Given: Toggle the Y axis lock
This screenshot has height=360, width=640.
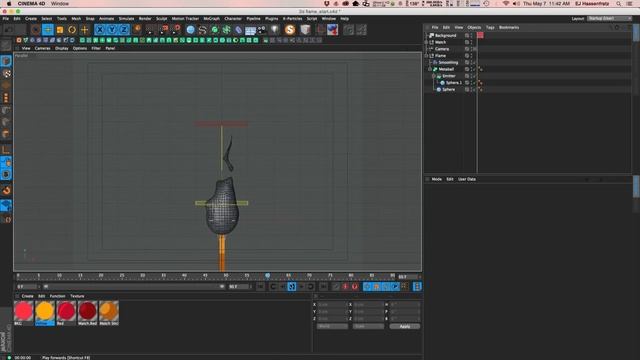Looking at the screenshot, I should click(x=112, y=29).
